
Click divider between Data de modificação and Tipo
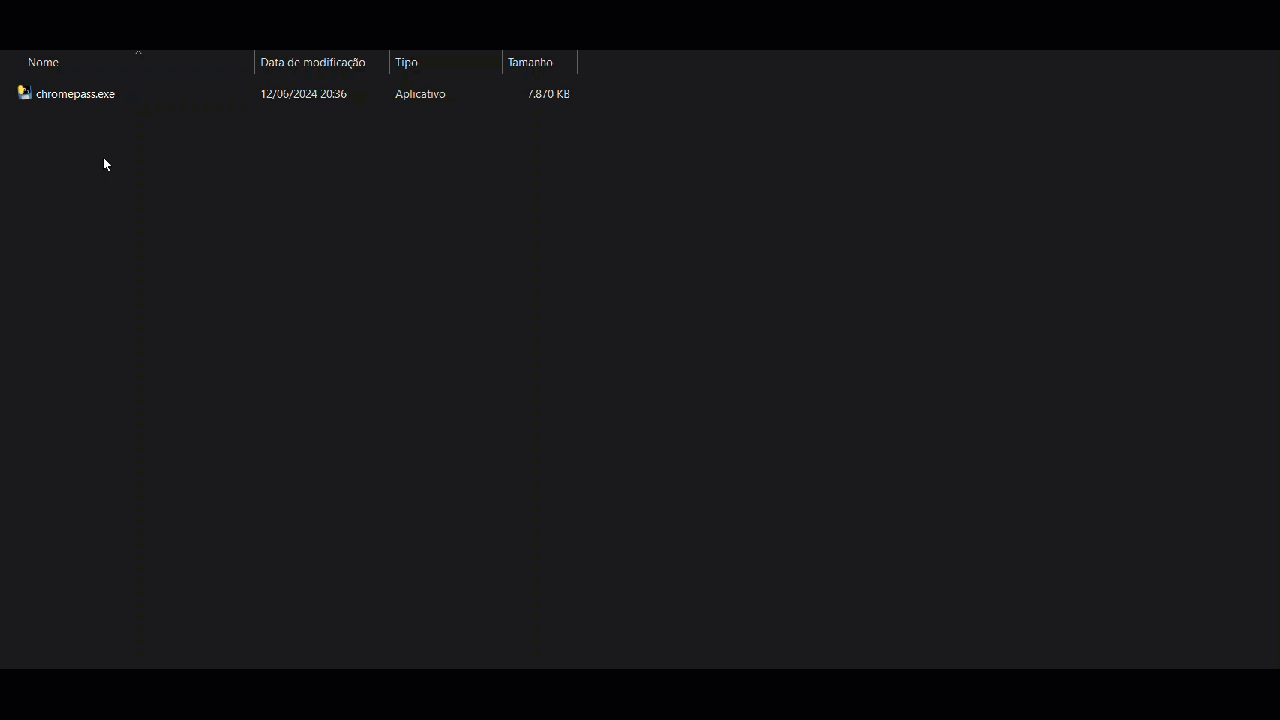coord(389,63)
